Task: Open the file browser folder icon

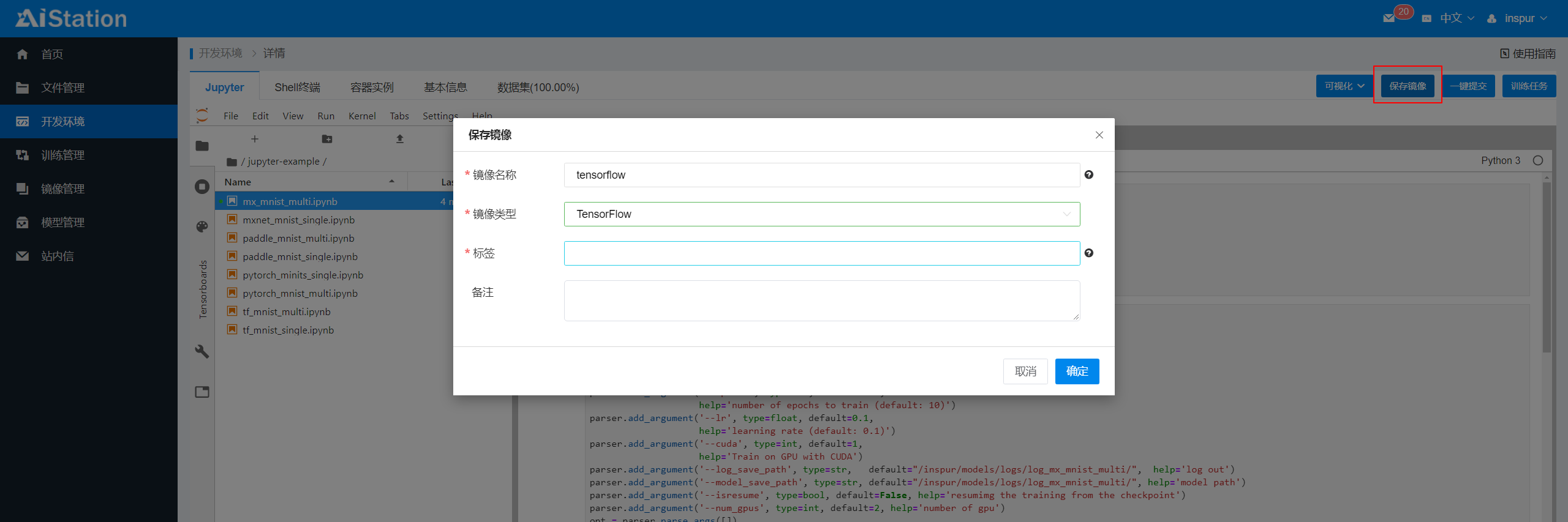Action: coord(202,146)
